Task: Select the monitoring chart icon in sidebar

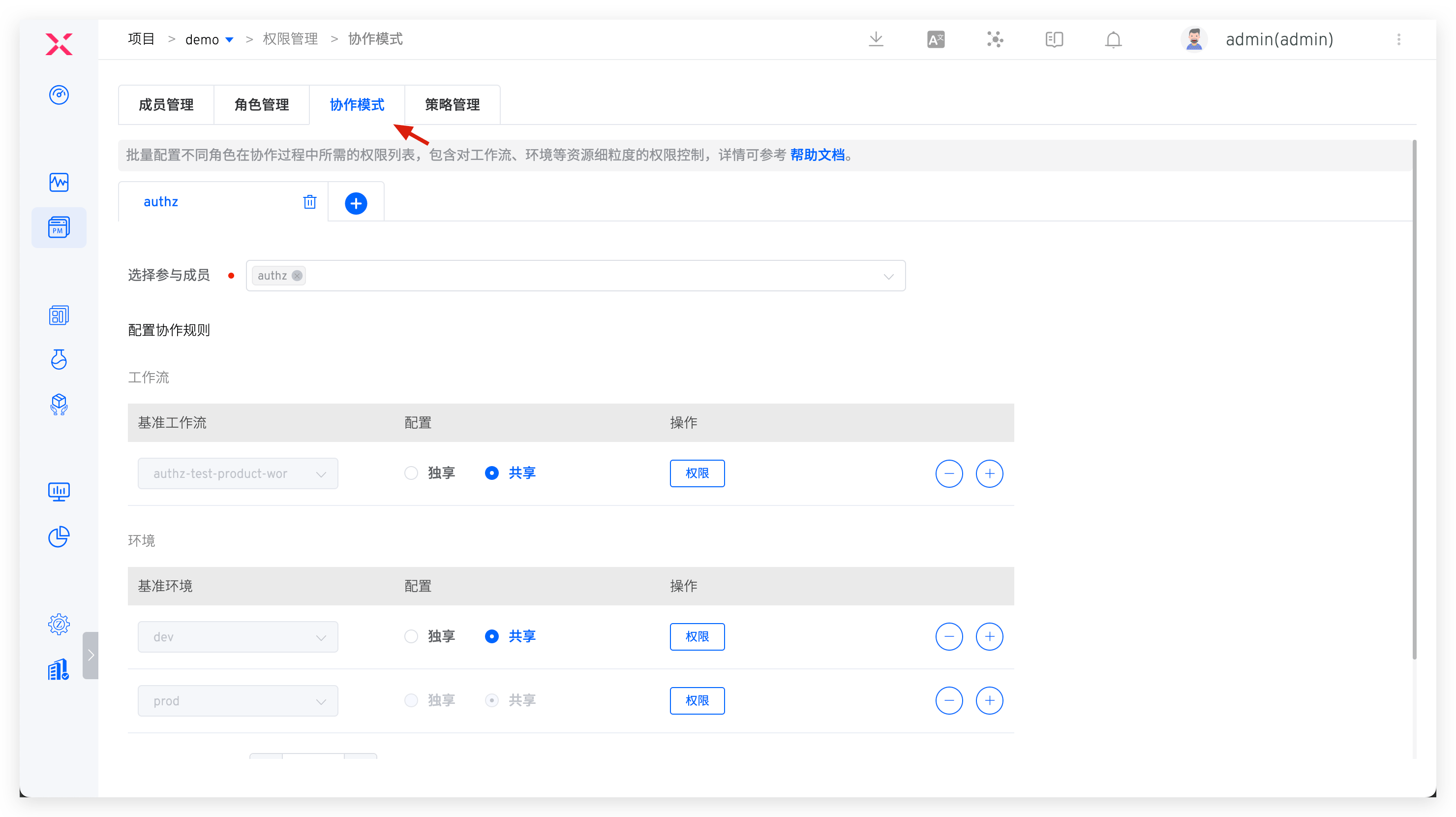Action: 59,182
